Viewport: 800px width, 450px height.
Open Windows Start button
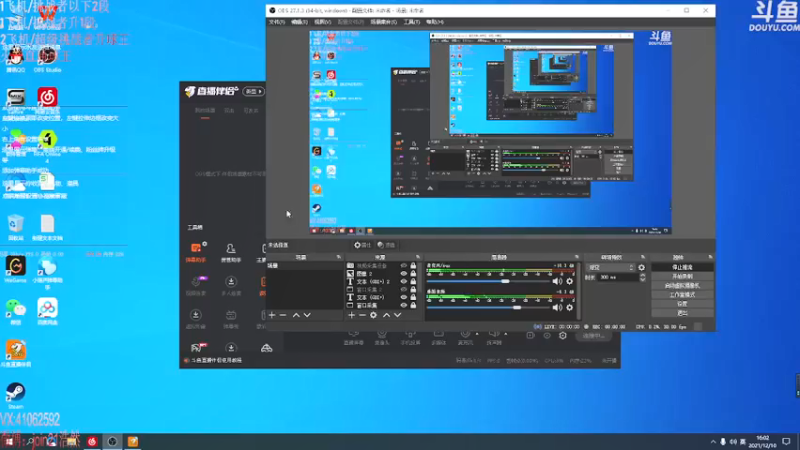(9, 441)
